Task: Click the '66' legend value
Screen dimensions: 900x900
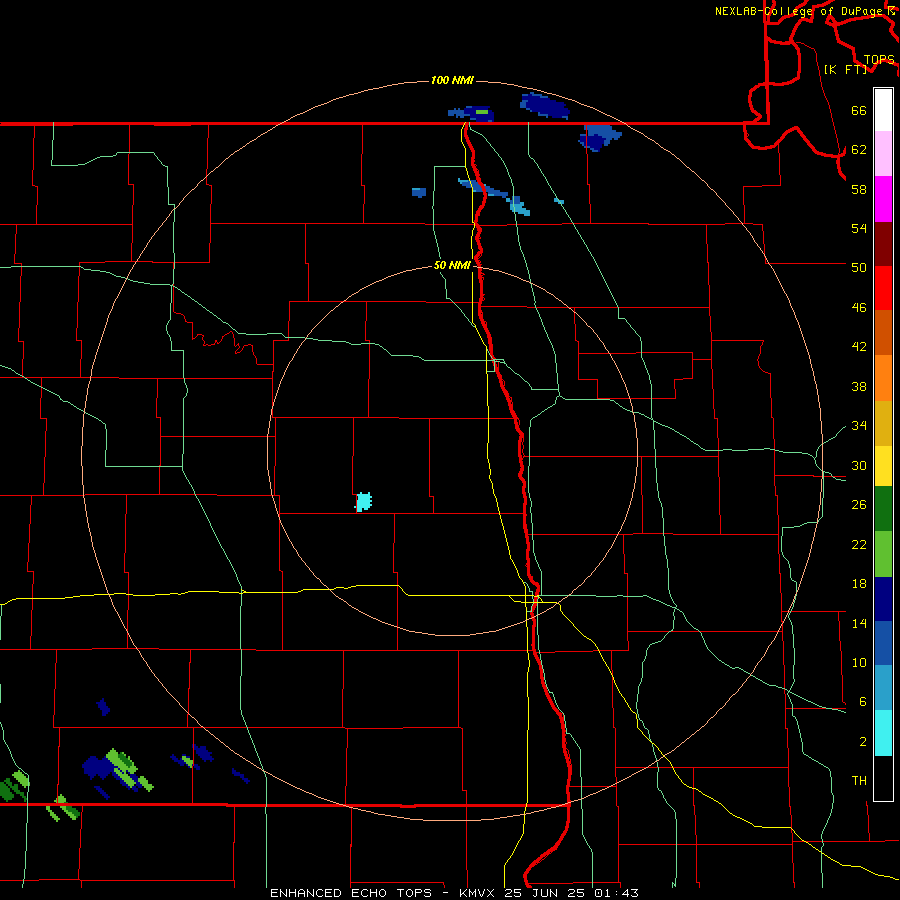Action: [859, 111]
